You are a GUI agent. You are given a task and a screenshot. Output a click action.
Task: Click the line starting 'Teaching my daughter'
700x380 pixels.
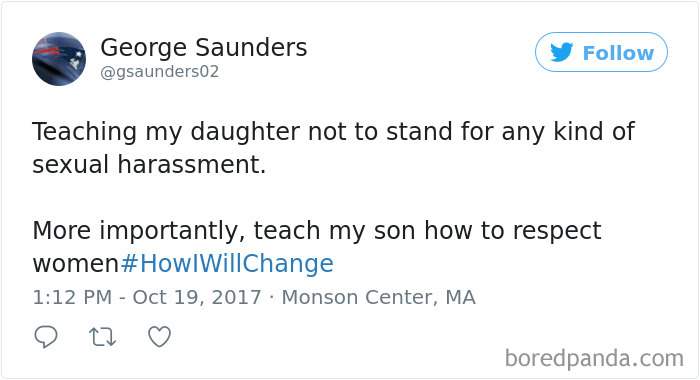click(333, 132)
